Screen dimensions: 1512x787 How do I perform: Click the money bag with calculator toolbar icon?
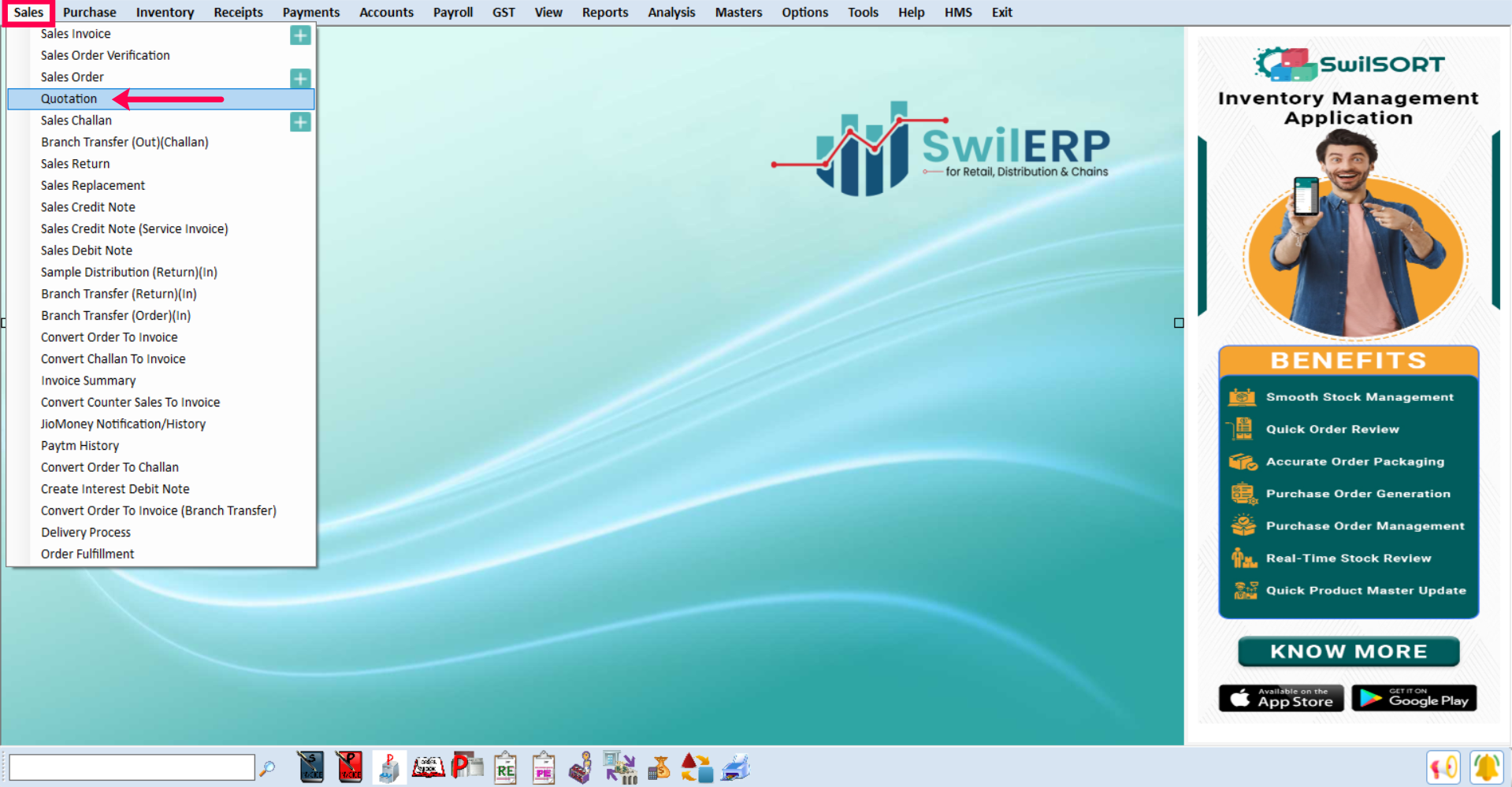pos(659,767)
